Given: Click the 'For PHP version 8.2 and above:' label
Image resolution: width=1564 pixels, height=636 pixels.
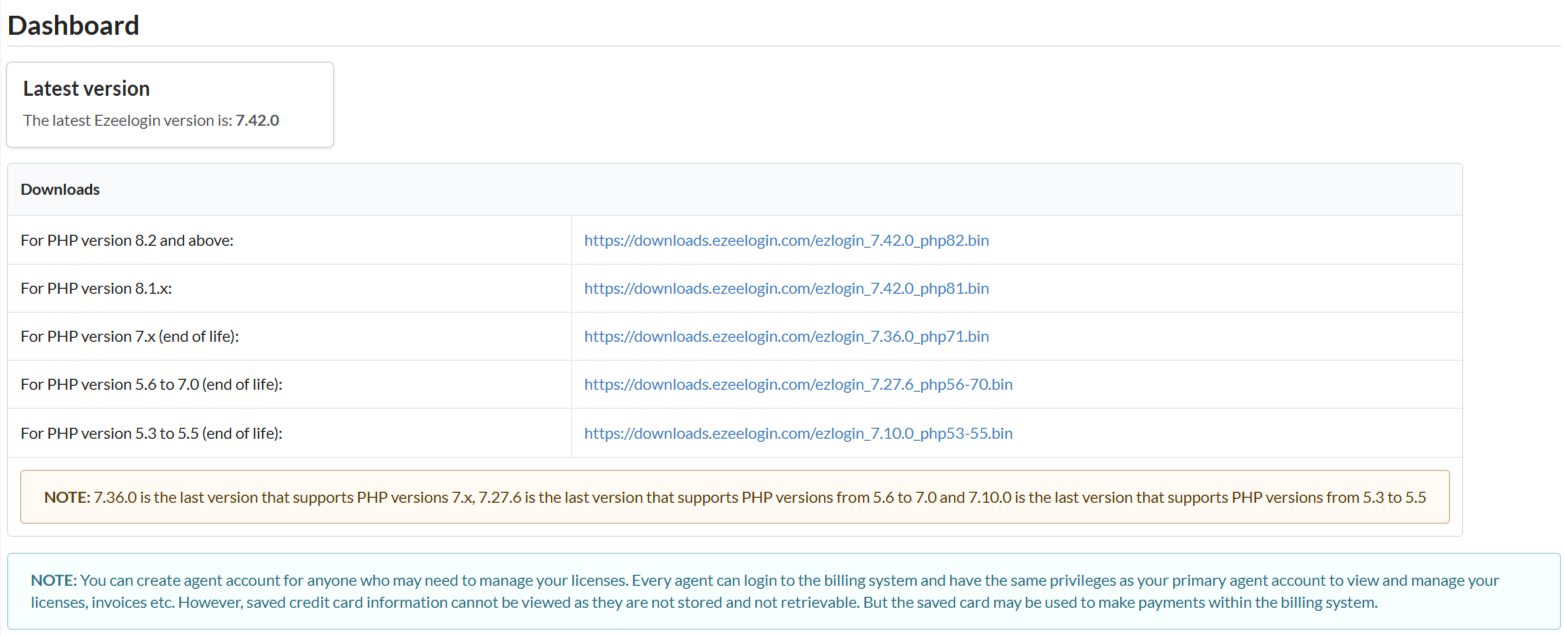Looking at the screenshot, I should point(127,240).
